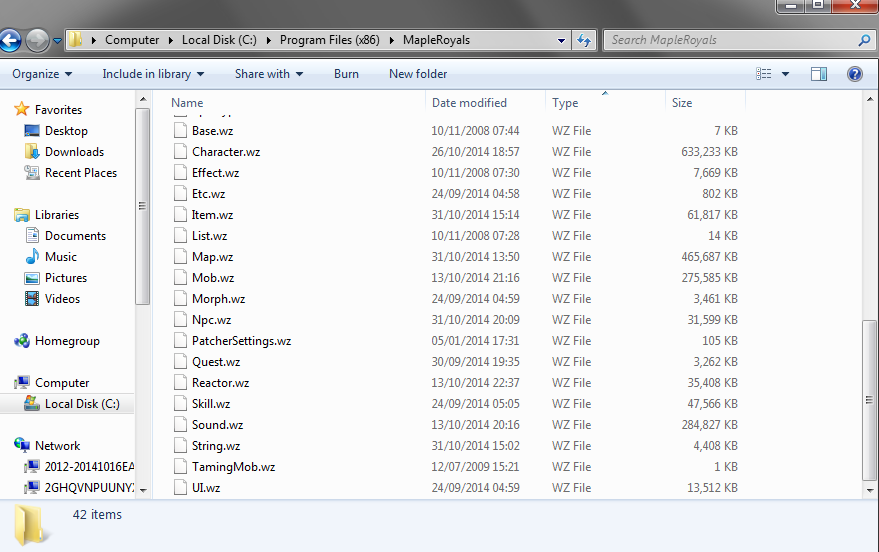Select the Map.wz file icon

point(180,257)
